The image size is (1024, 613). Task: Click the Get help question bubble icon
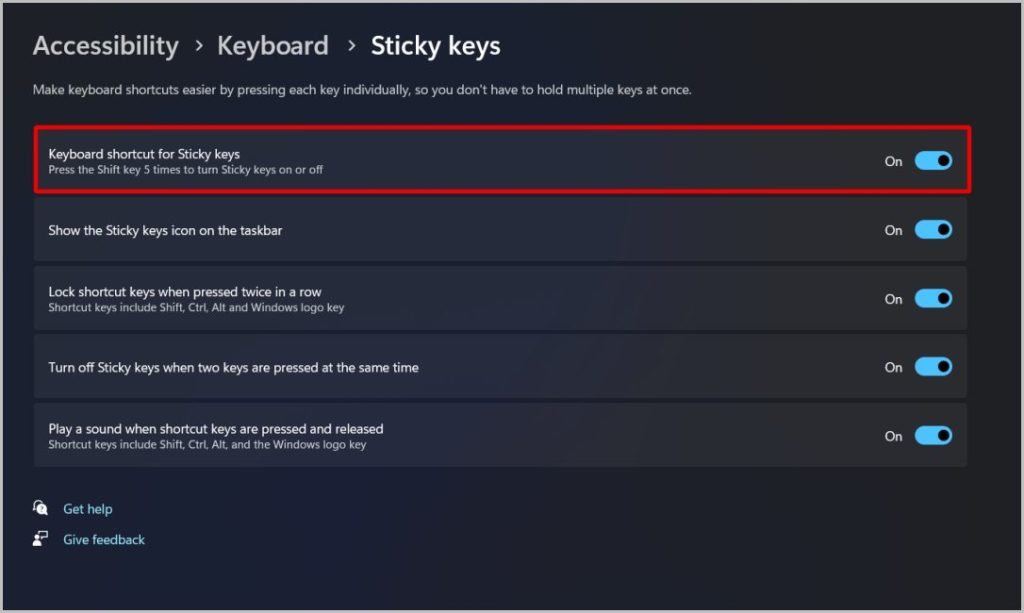click(x=40, y=508)
